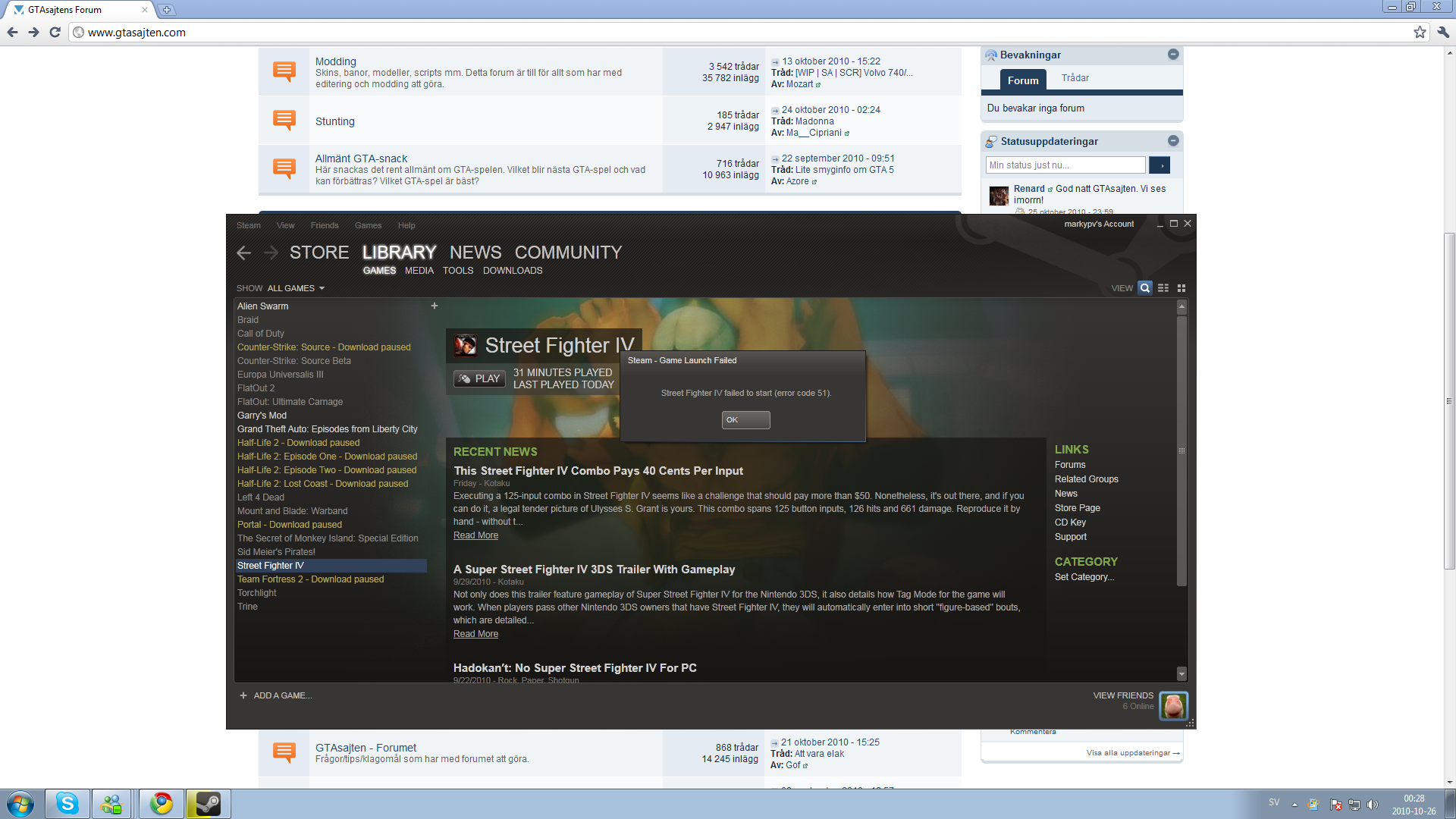The width and height of the screenshot is (1456, 819).
Task: Reload the Chrome page
Action: click(55, 32)
